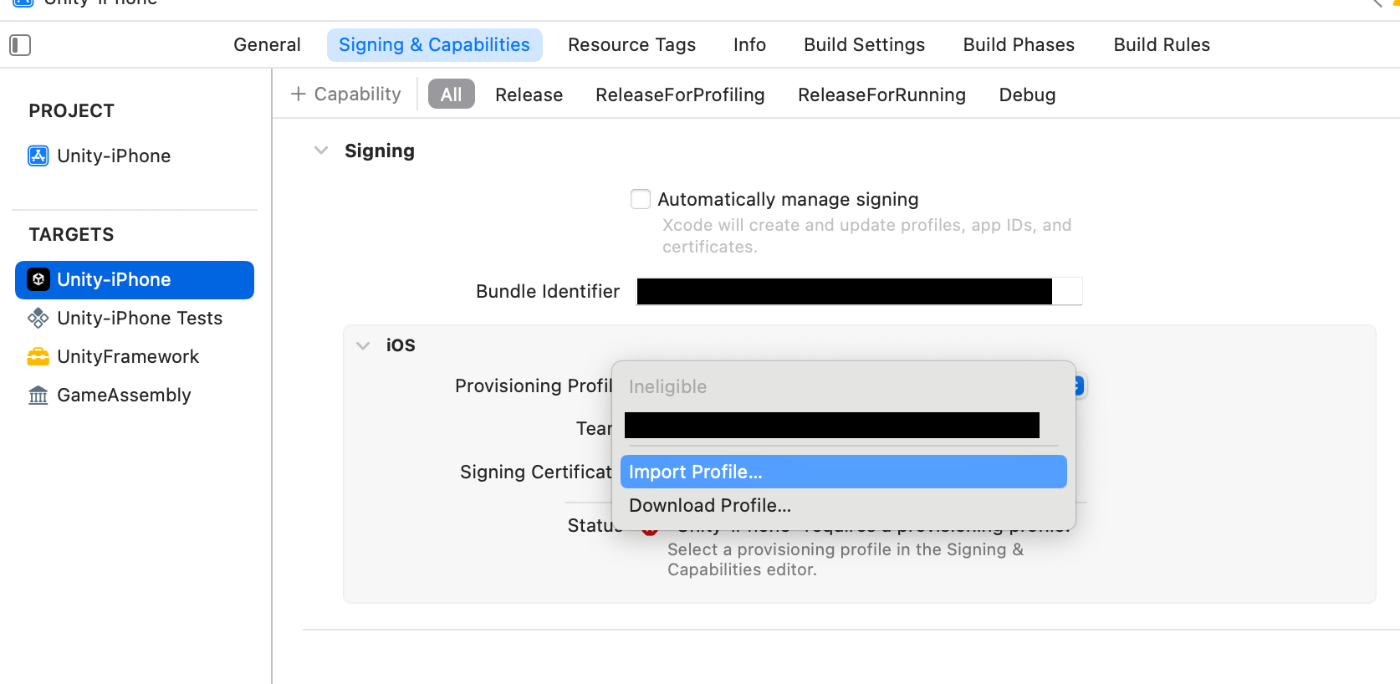Select the Unity-iPhone Tests target icon

pos(38,318)
